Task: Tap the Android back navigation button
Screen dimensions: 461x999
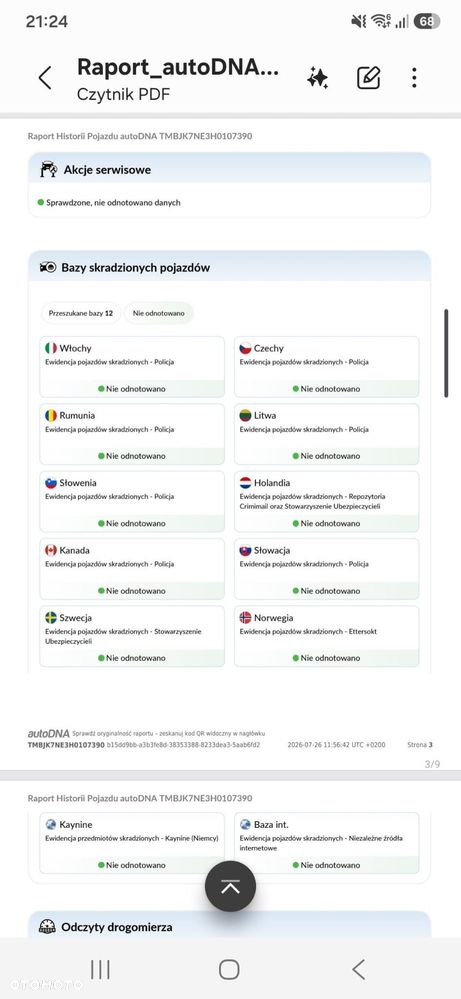Action: pos(358,969)
